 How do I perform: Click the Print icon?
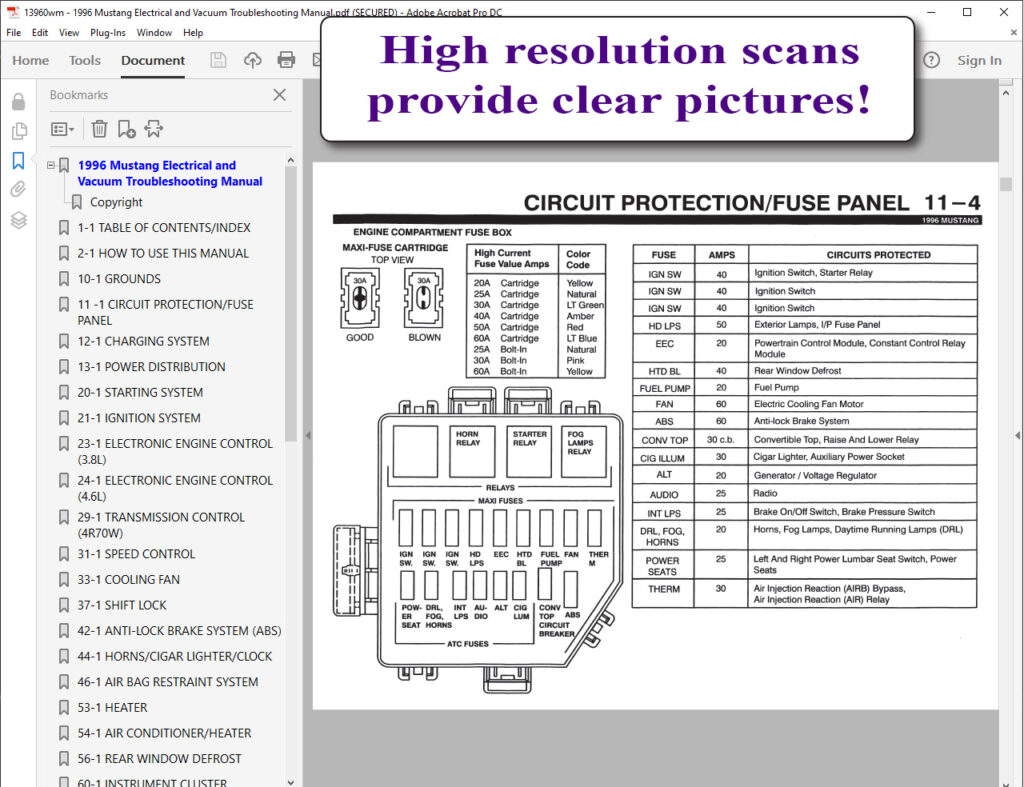coord(286,60)
